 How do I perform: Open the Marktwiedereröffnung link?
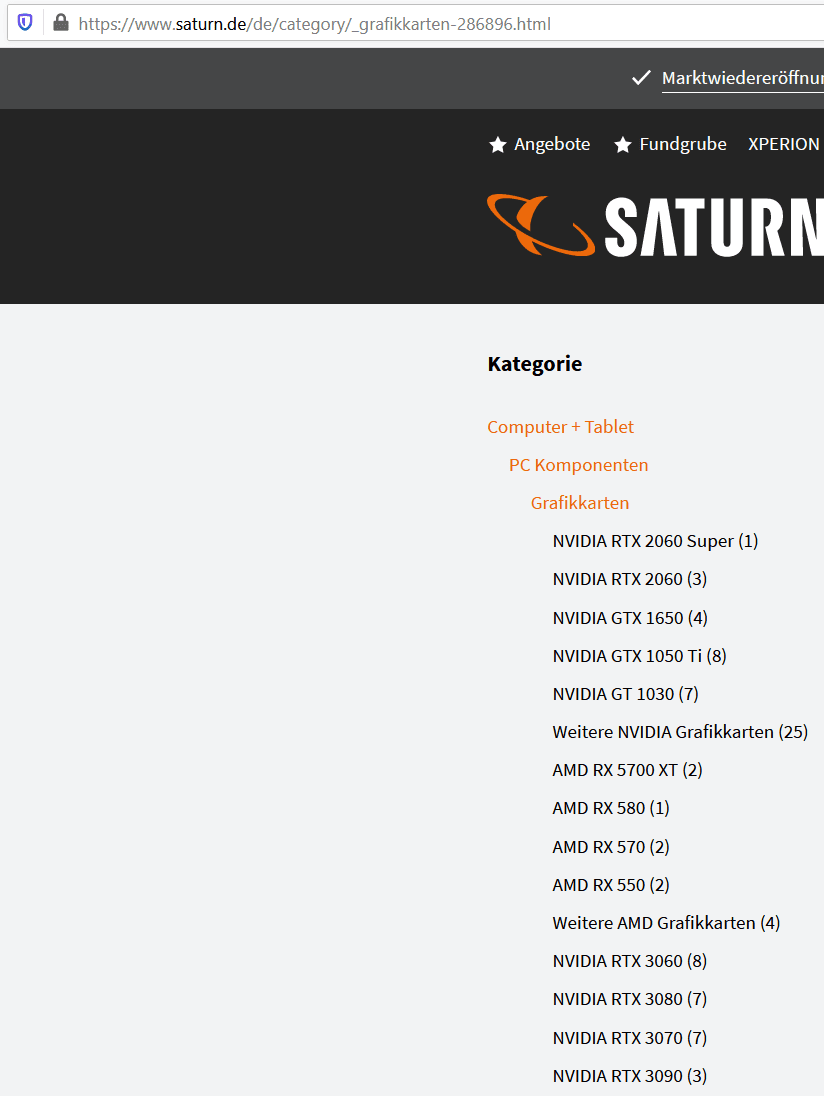pos(743,78)
